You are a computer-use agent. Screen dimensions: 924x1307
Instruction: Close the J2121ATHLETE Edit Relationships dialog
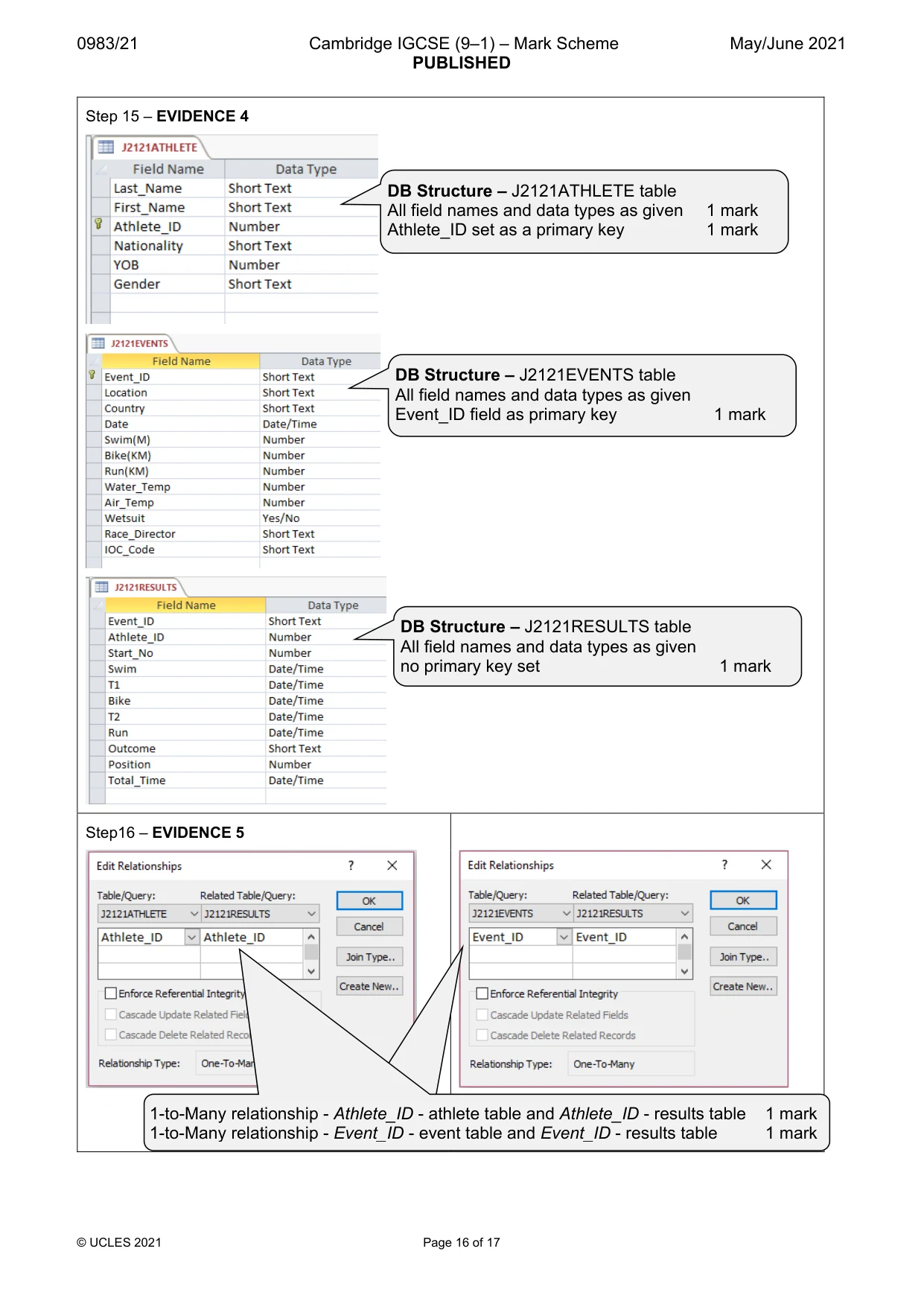[392, 865]
